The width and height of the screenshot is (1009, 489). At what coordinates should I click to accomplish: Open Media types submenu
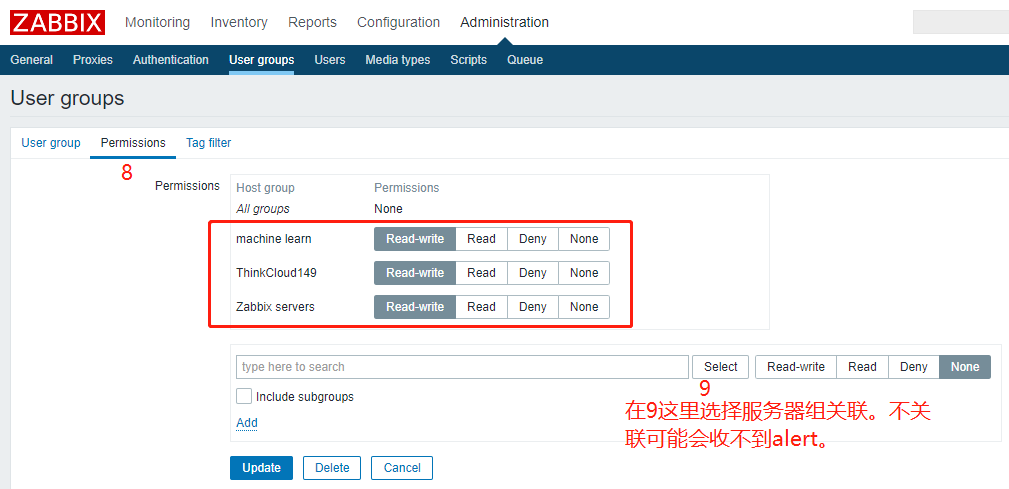click(x=398, y=60)
